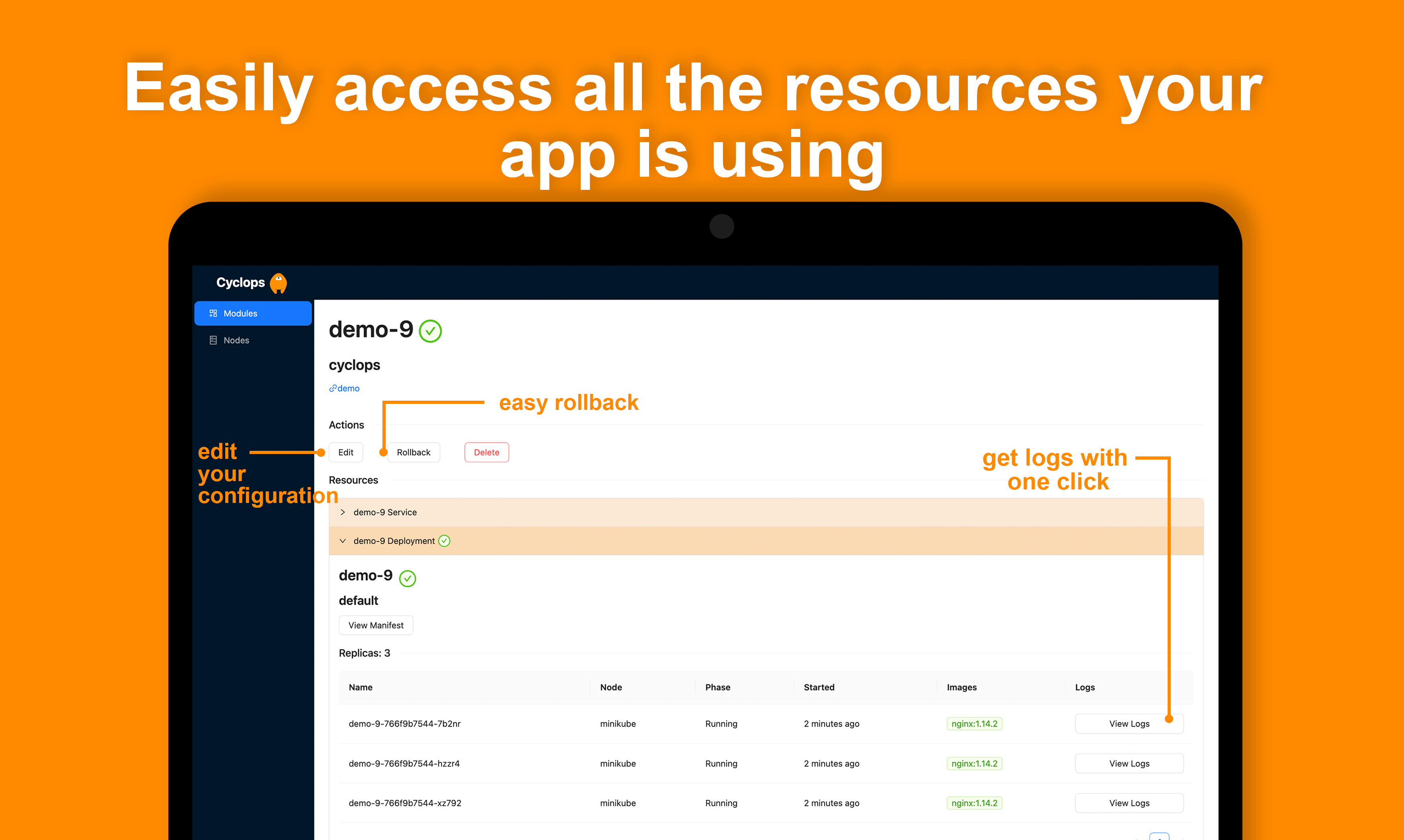Screen dimensions: 1404x840
Task: Click nginx:1.14.2 tag in 7b2nr row
Action: point(974,723)
